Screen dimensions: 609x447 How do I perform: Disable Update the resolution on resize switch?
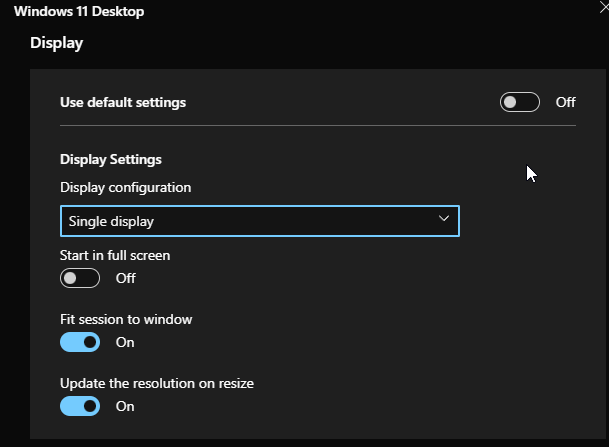[x=80, y=406]
